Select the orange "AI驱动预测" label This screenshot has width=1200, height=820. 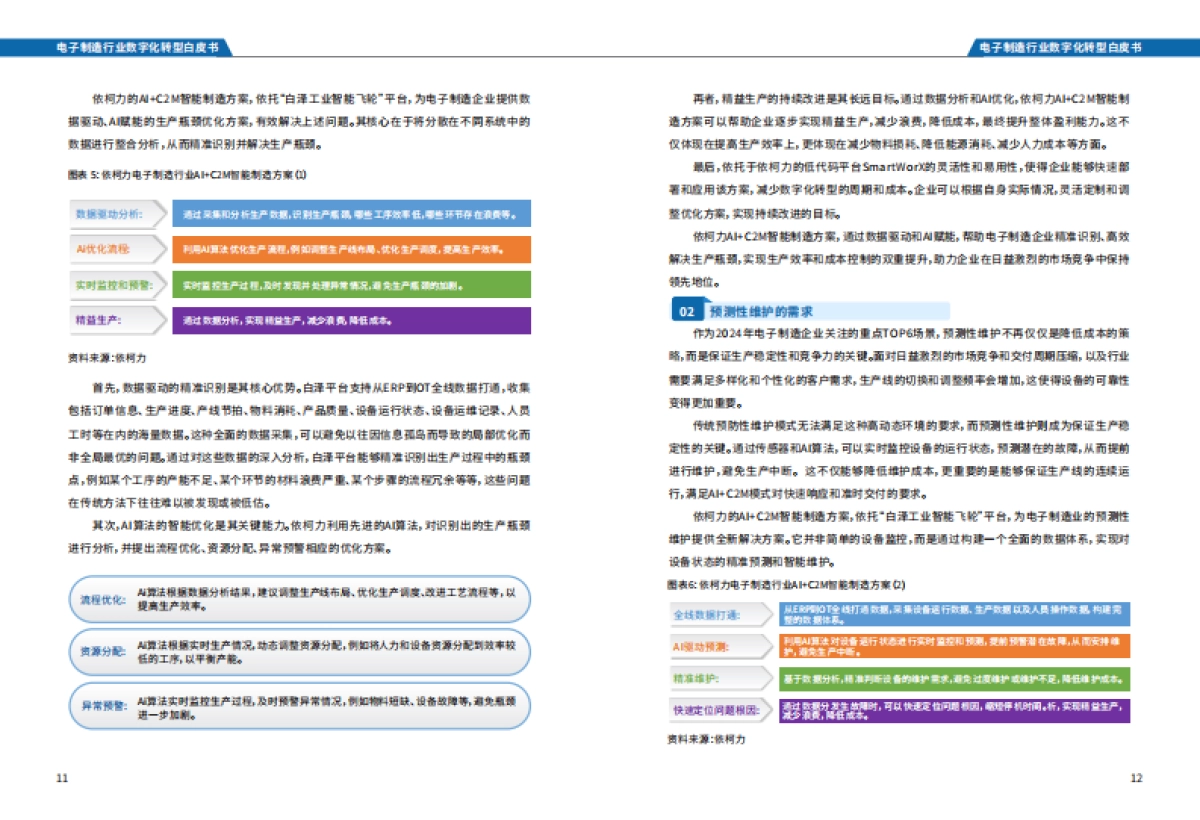pos(704,646)
